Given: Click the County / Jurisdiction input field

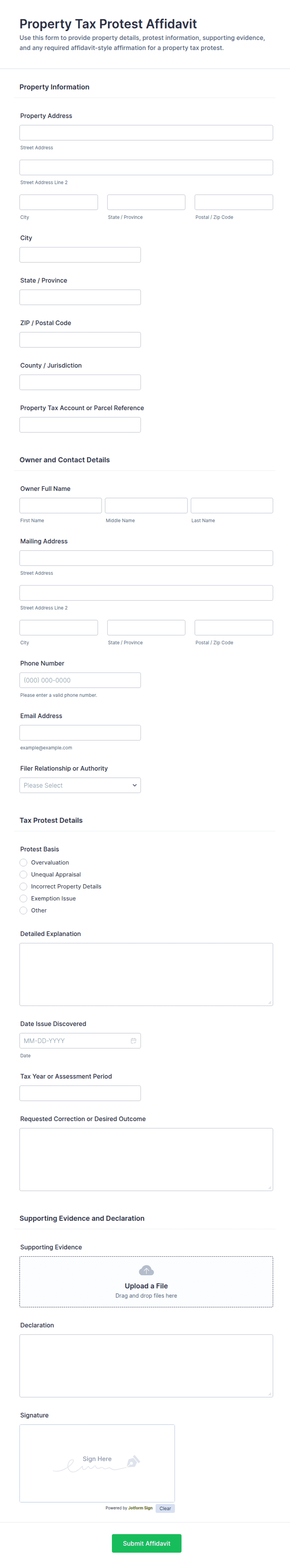Looking at the screenshot, I should pos(80,382).
